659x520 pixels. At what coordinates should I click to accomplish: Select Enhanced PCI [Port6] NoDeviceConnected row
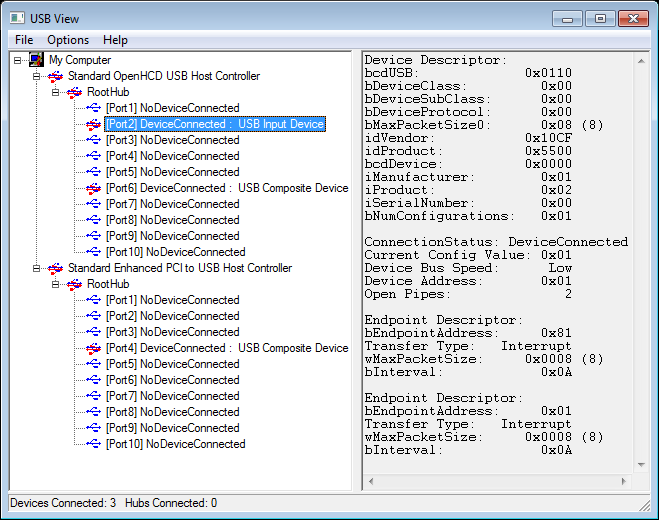coord(172,380)
